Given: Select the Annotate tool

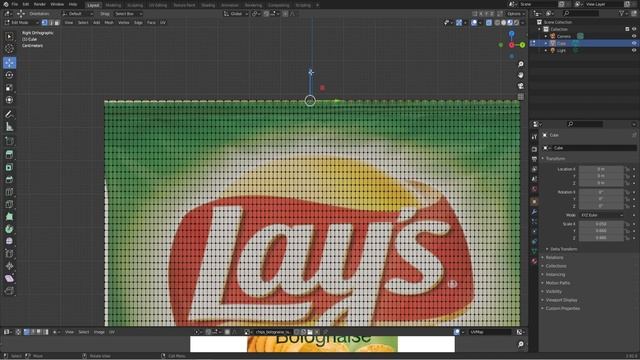Looking at the screenshot, I should point(9,114).
